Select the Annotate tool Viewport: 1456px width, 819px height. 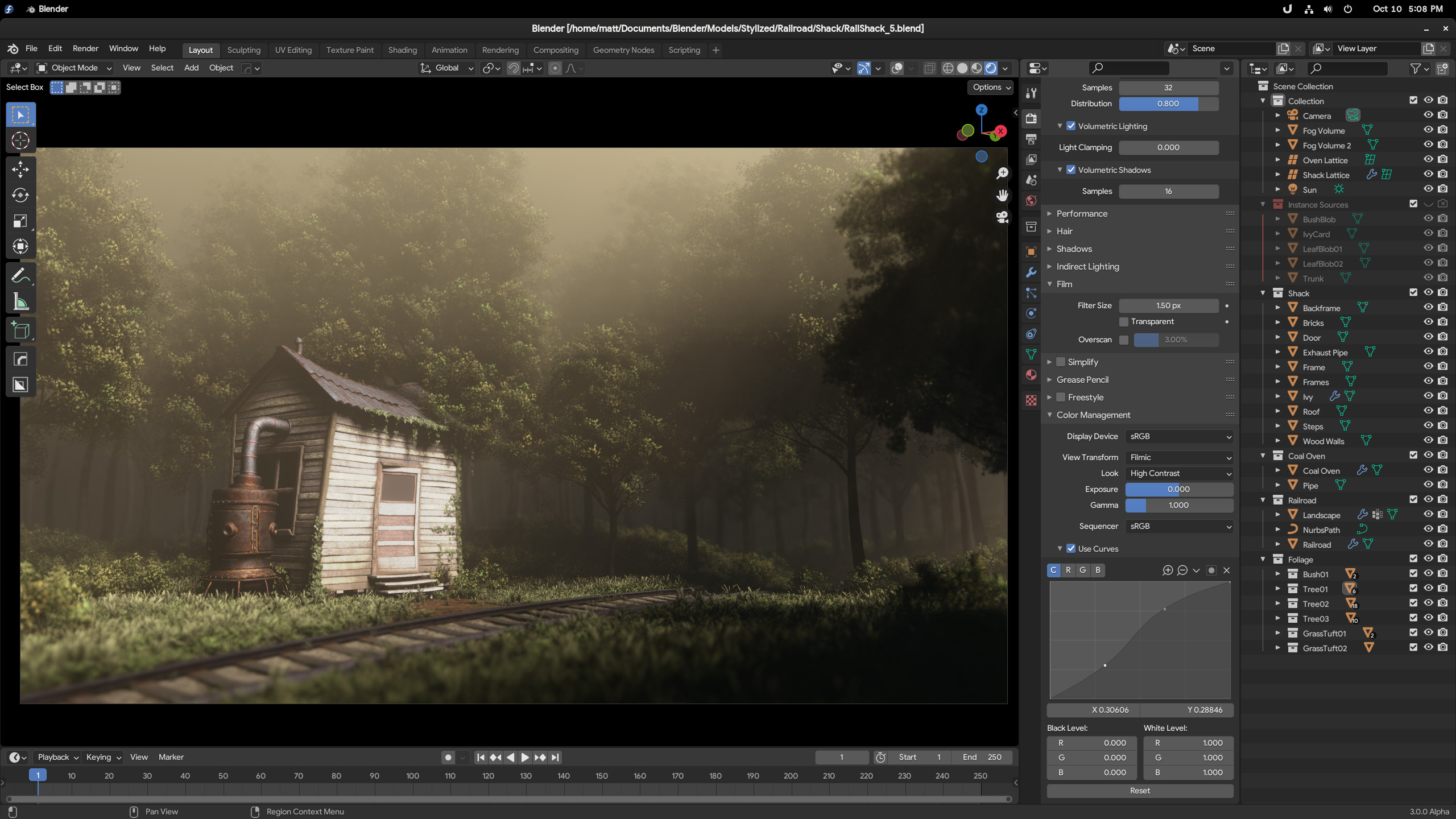20,276
